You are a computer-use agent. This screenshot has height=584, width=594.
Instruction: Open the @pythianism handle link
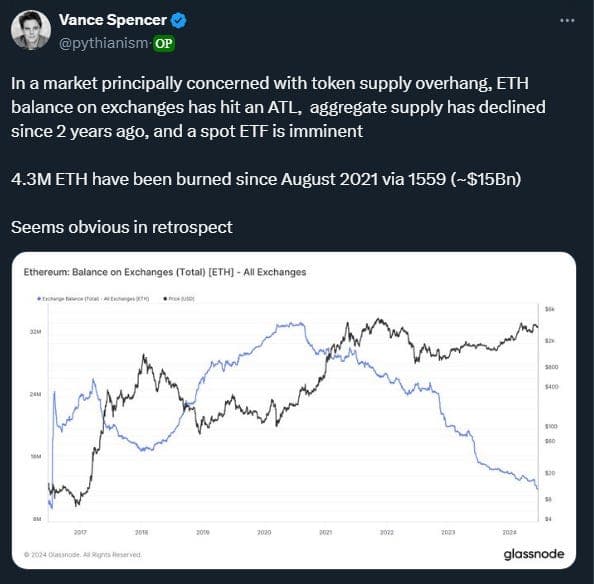tap(103, 43)
